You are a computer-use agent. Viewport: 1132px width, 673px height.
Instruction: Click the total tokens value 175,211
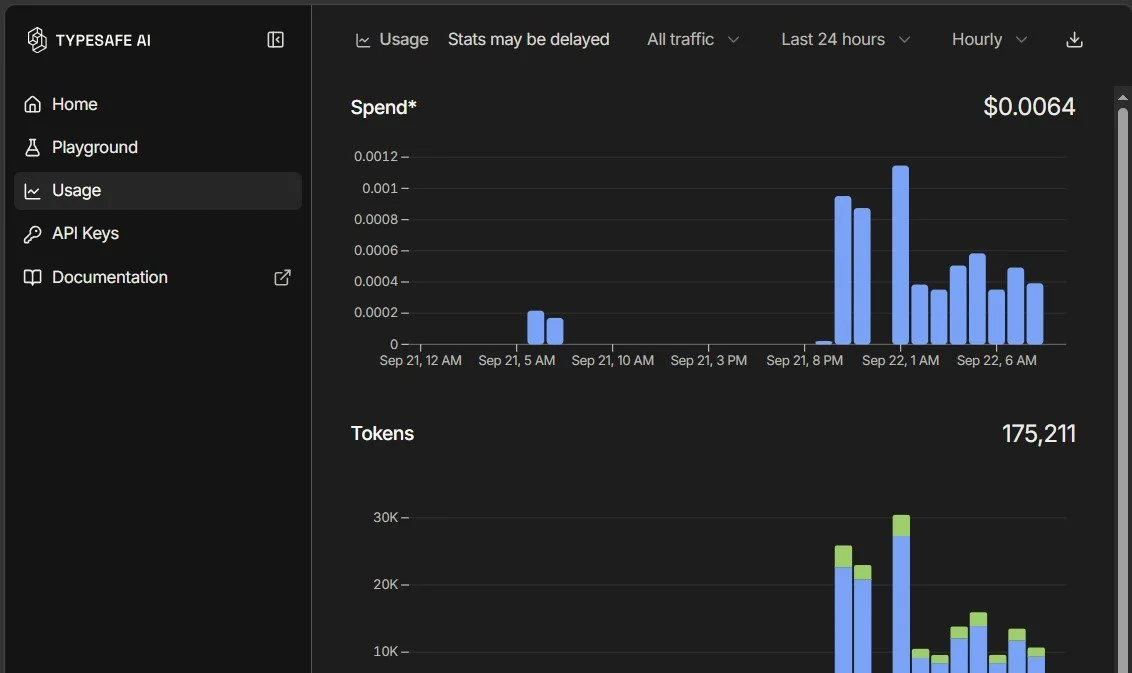point(1039,433)
